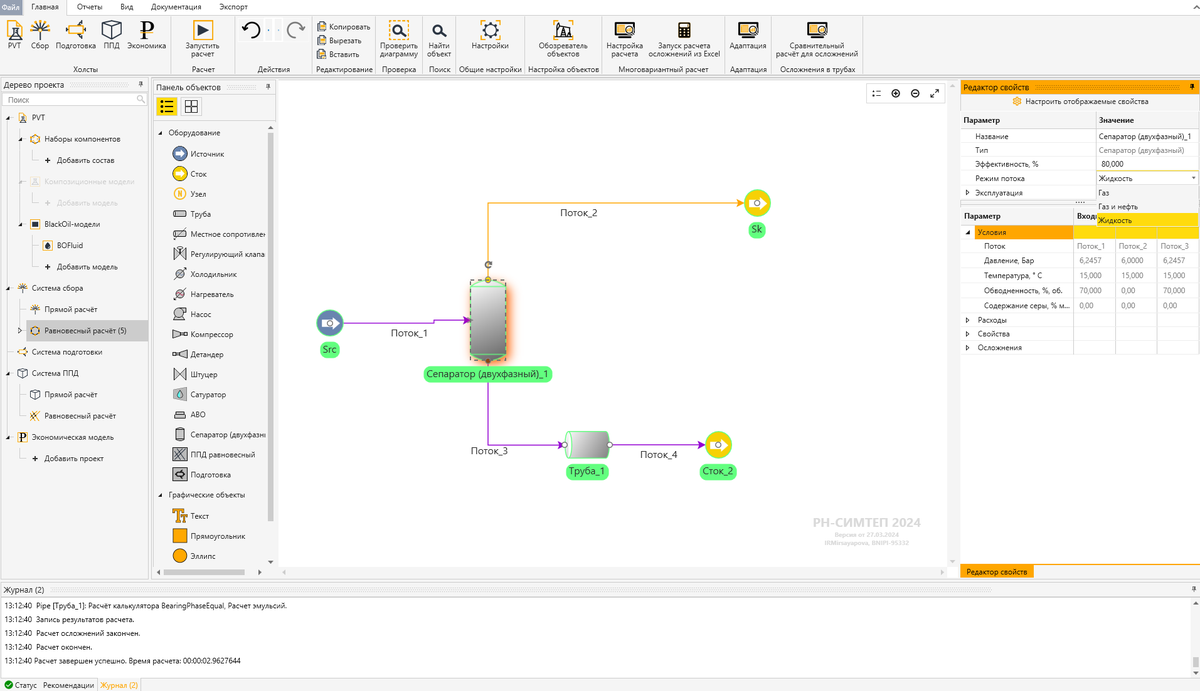1200x691 pixels.
Task: Open the PVT module icon
Action: (14, 35)
